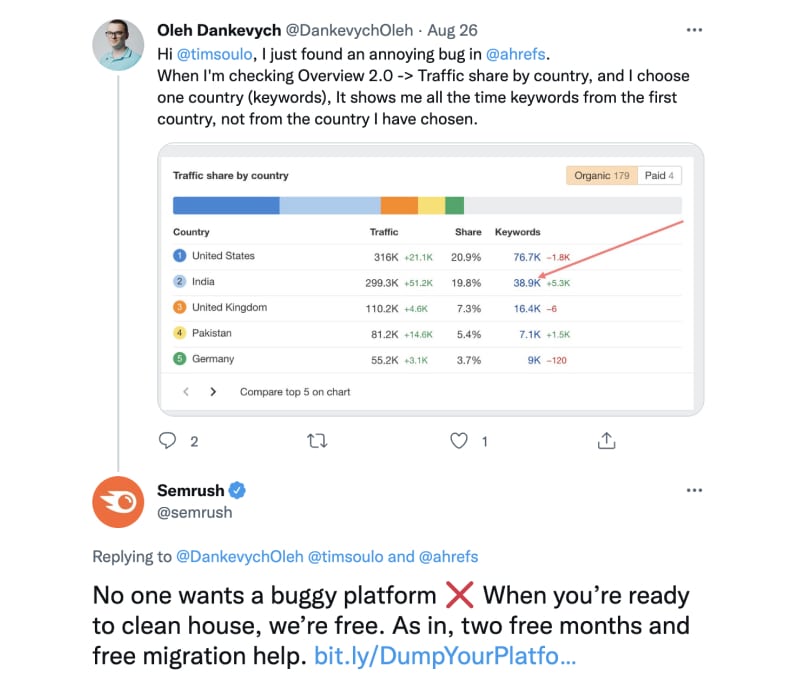
Task: Click the orange United Kingdom bar segment
Action: click(399, 206)
